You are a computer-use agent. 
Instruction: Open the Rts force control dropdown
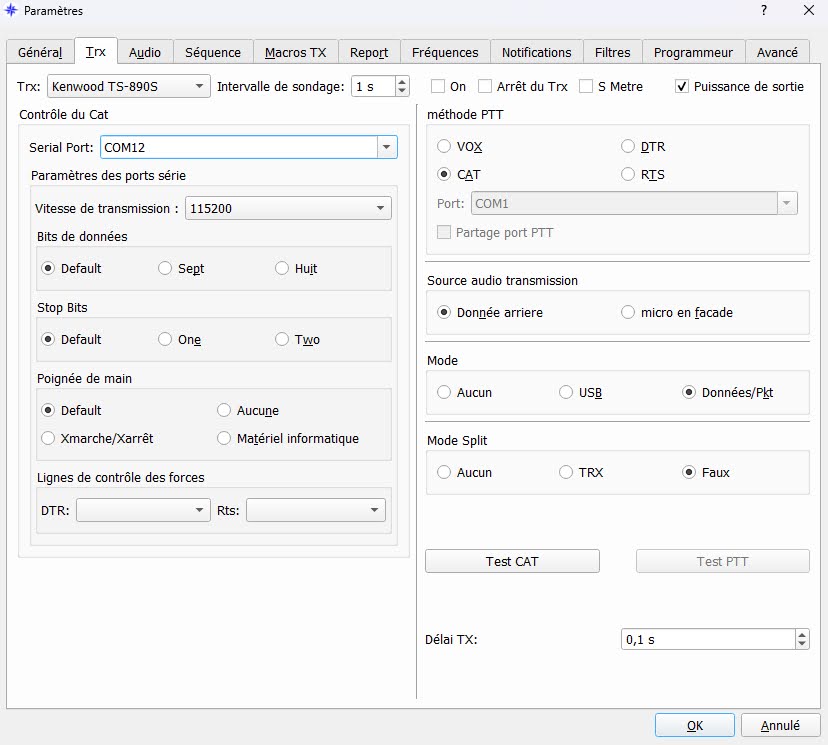[316, 510]
